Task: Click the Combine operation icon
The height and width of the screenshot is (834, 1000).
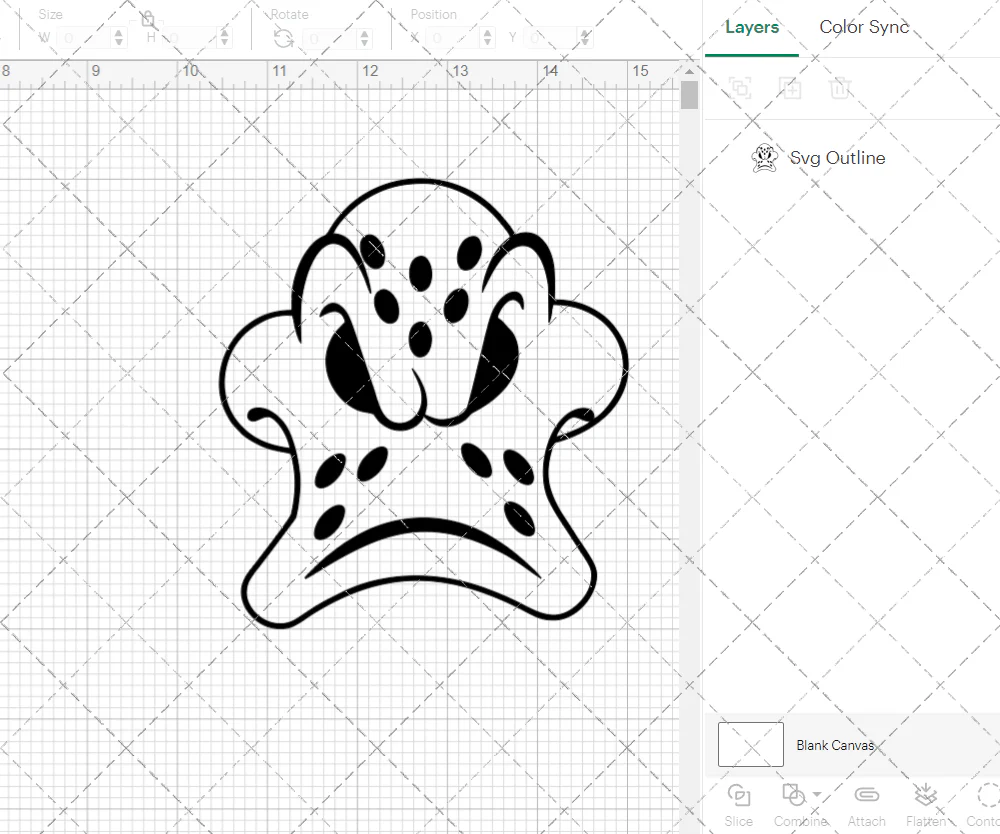Action: pos(795,796)
